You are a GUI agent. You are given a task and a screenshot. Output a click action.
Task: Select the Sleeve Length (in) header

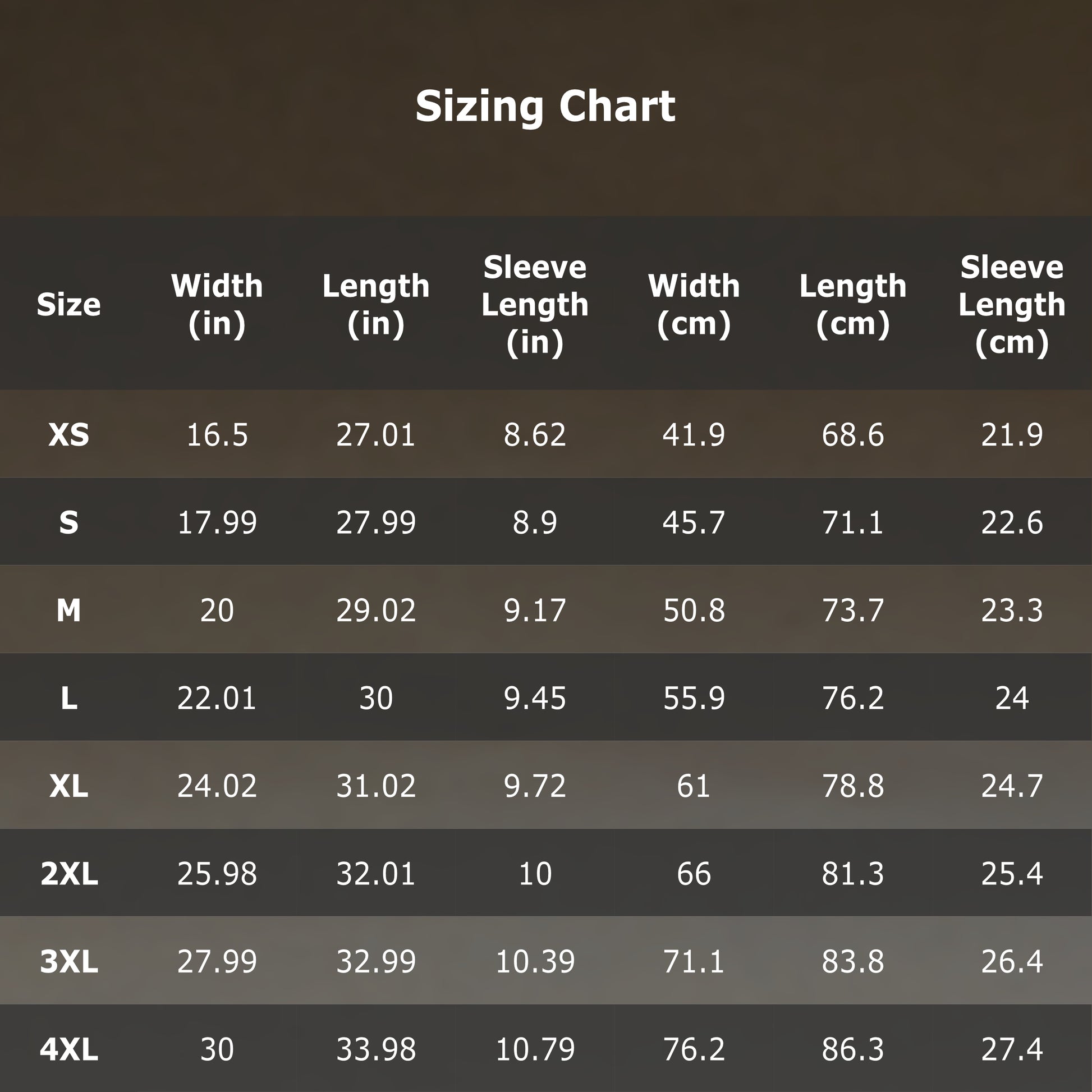[x=535, y=305]
